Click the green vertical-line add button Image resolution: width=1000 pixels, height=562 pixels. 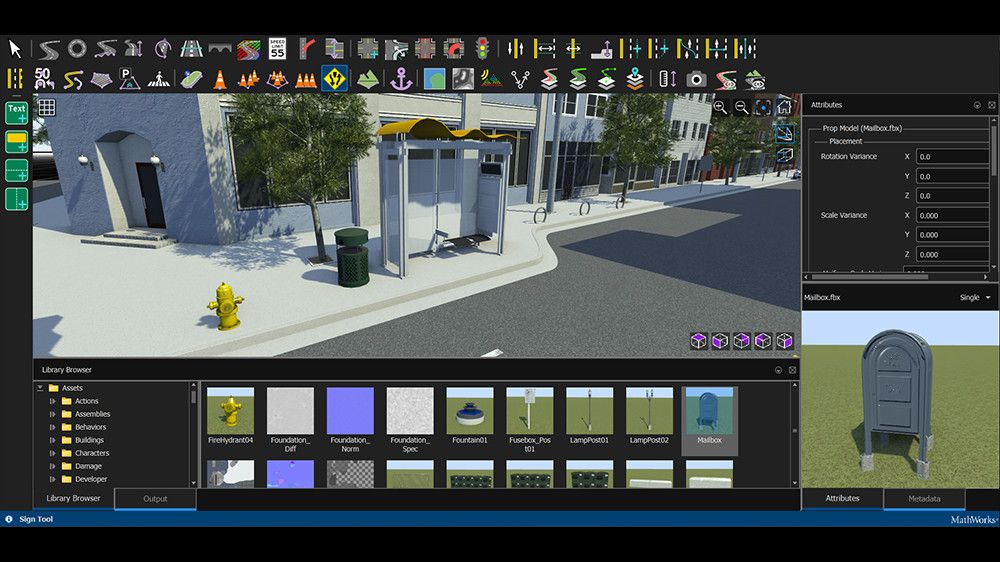[x=17, y=199]
